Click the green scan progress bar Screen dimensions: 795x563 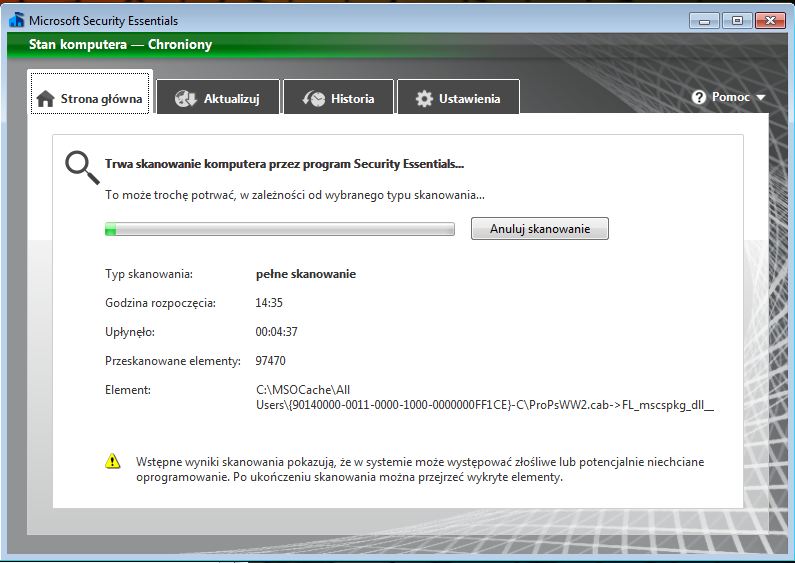tap(280, 229)
